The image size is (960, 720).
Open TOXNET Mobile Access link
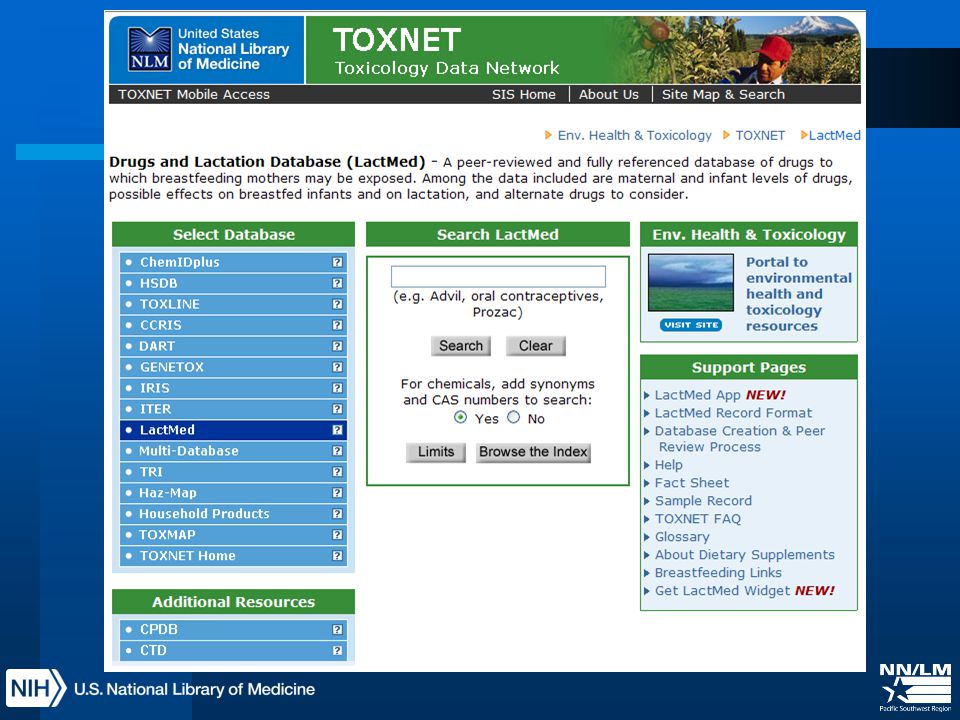click(x=193, y=94)
